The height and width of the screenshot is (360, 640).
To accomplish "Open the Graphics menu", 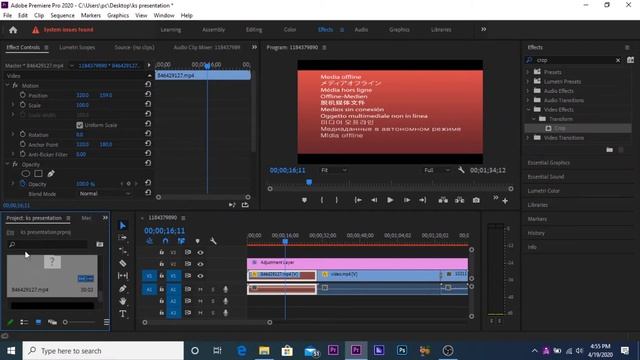I will pos(118,15).
